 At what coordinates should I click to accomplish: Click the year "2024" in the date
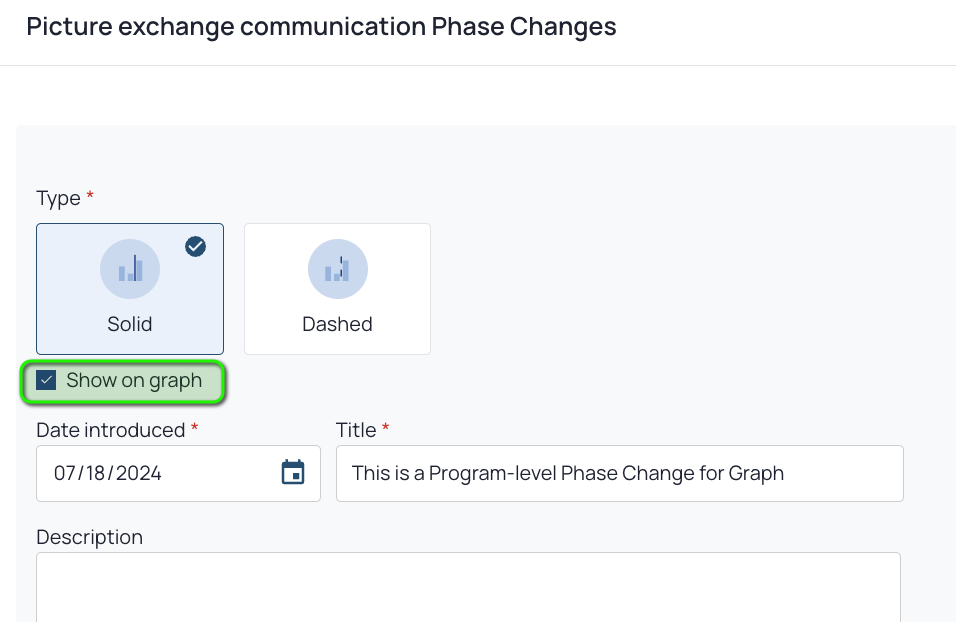138,473
